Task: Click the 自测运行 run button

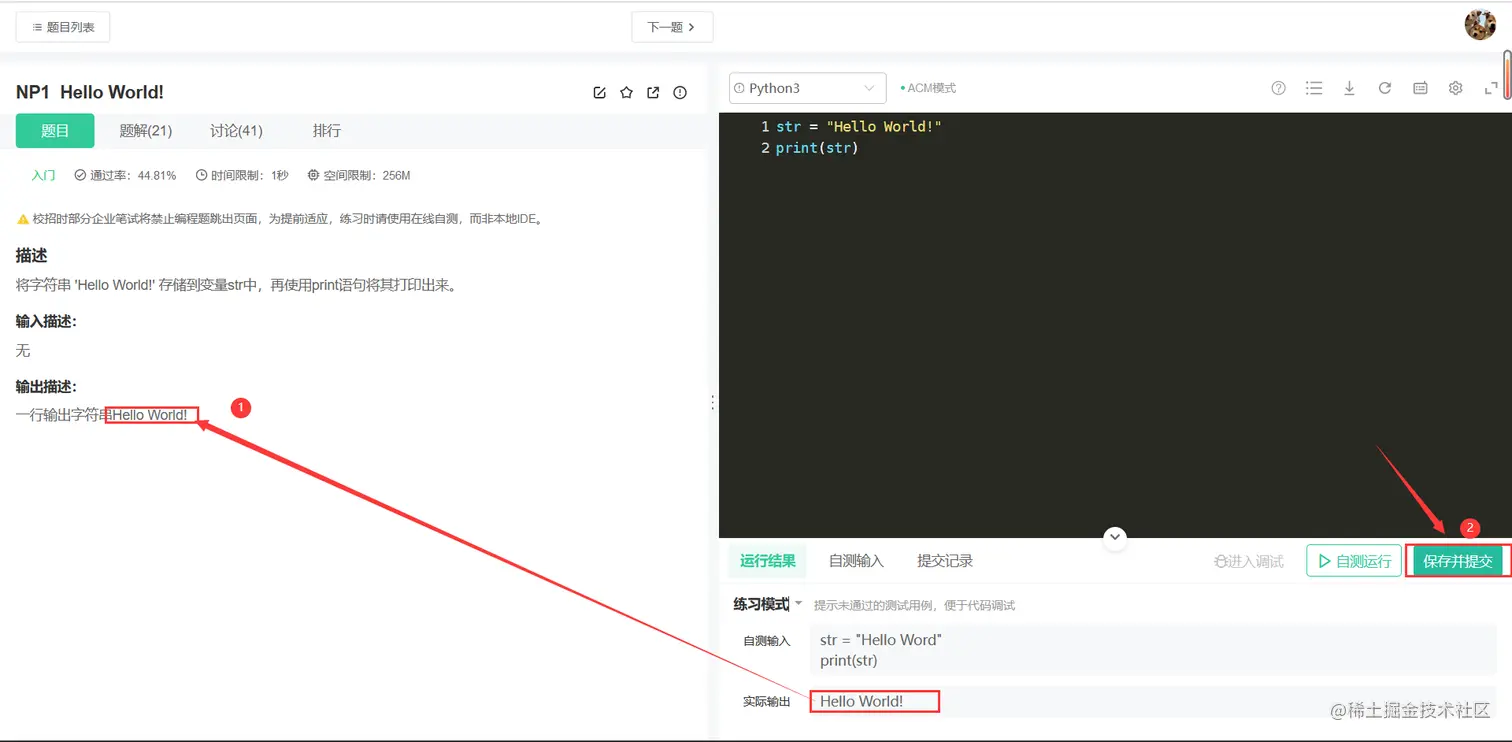Action: click(x=1354, y=561)
